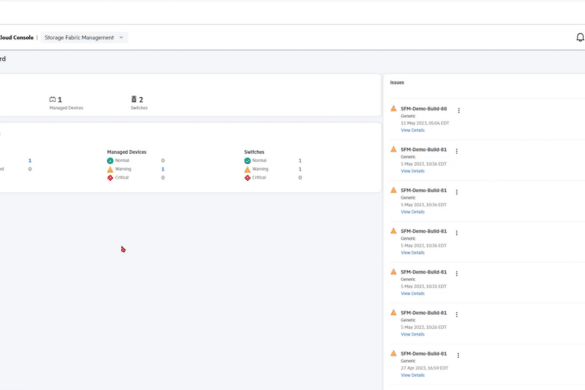Click the Switches Warning count value
Screen dimensions: 585x390
(x=300, y=169)
